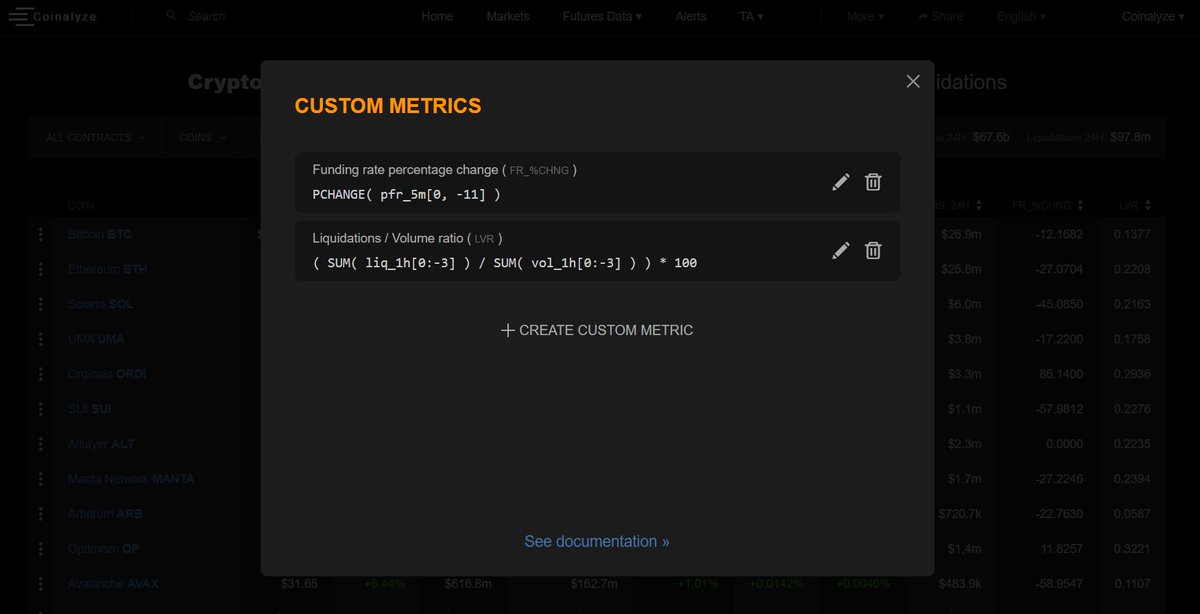
Task: Open the Solana SOL coin link
Action: pos(100,304)
